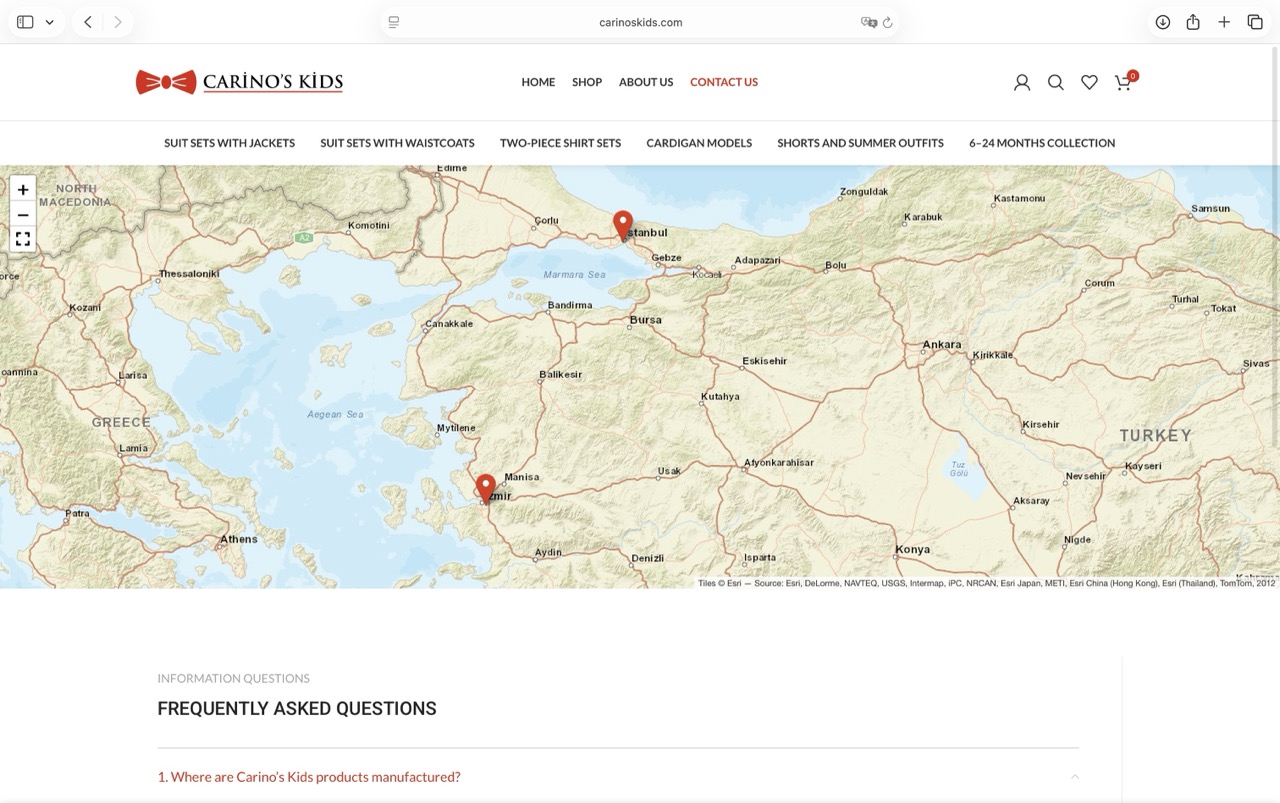Open sidebar tab group dropdown arrow

point(49,22)
